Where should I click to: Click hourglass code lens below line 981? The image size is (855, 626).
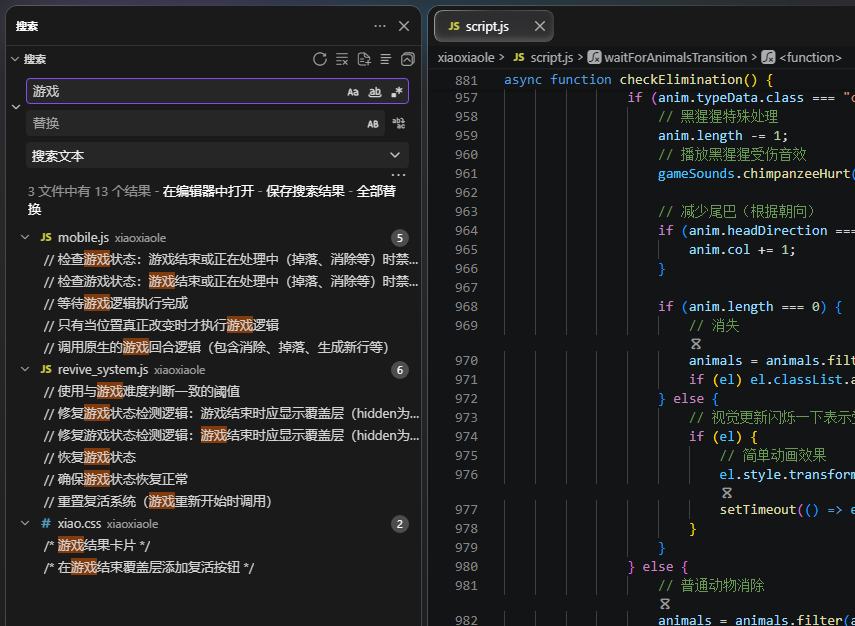665,604
